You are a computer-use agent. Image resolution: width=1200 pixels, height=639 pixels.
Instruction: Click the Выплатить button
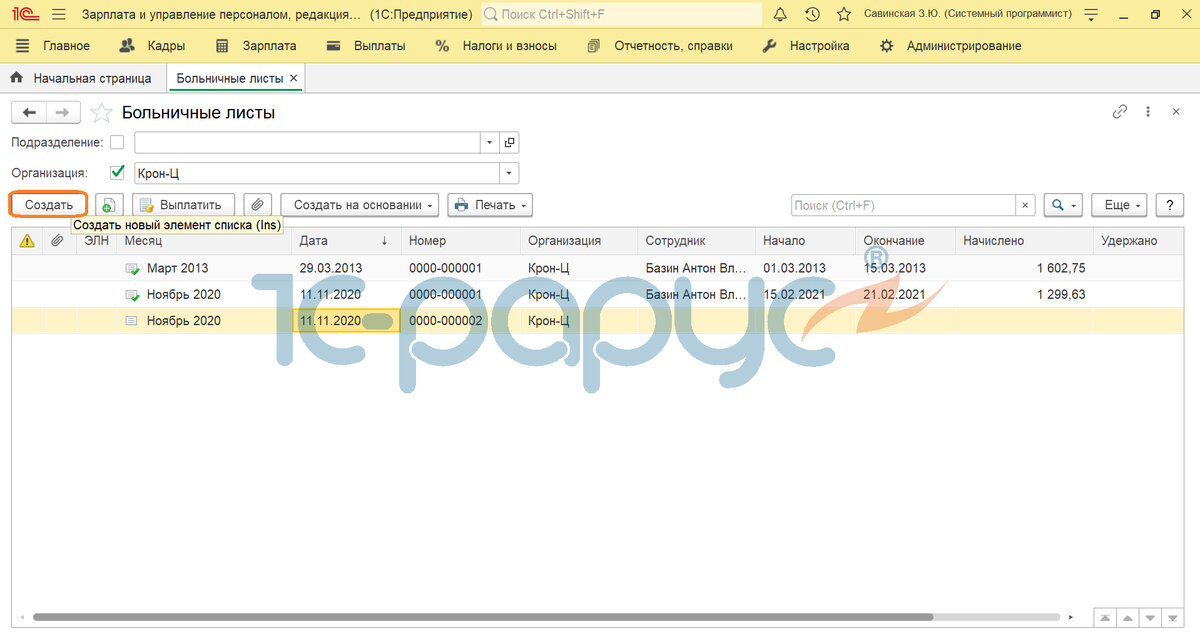coord(184,205)
